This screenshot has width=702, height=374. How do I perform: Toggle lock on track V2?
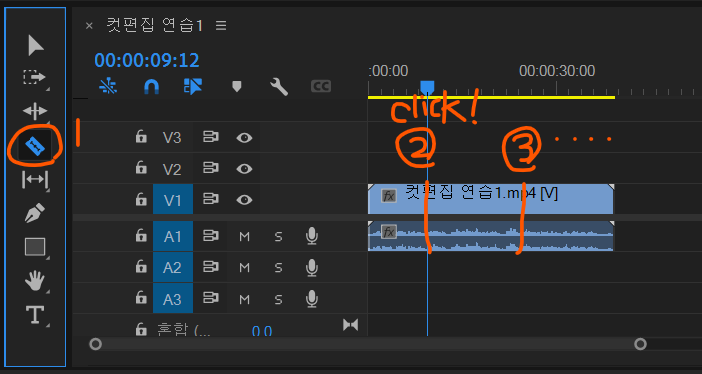point(141,168)
